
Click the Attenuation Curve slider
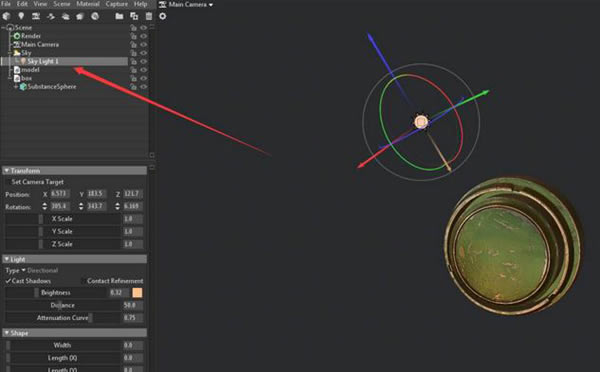63,318
